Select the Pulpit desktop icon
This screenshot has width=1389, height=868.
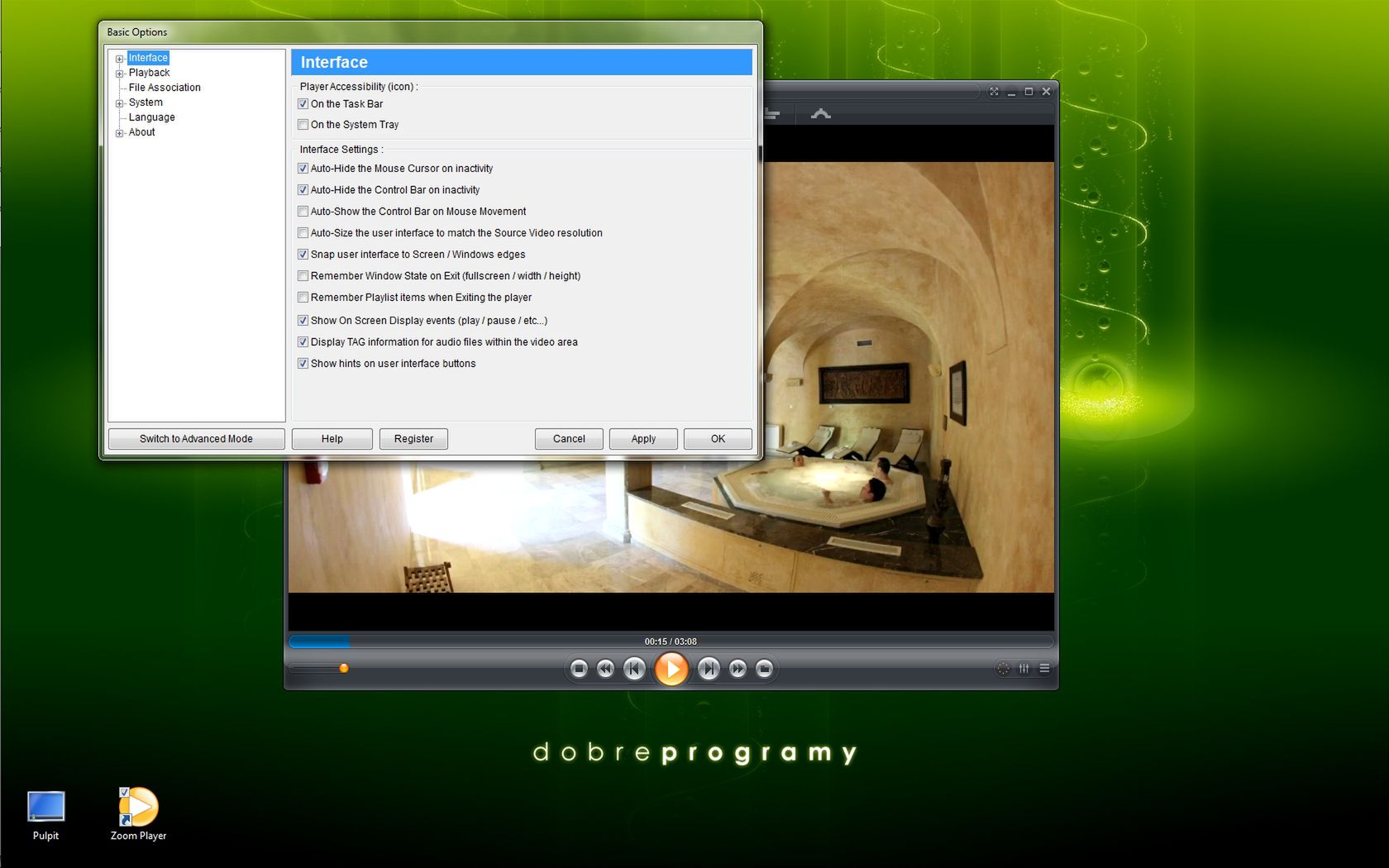[x=45, y=815]
